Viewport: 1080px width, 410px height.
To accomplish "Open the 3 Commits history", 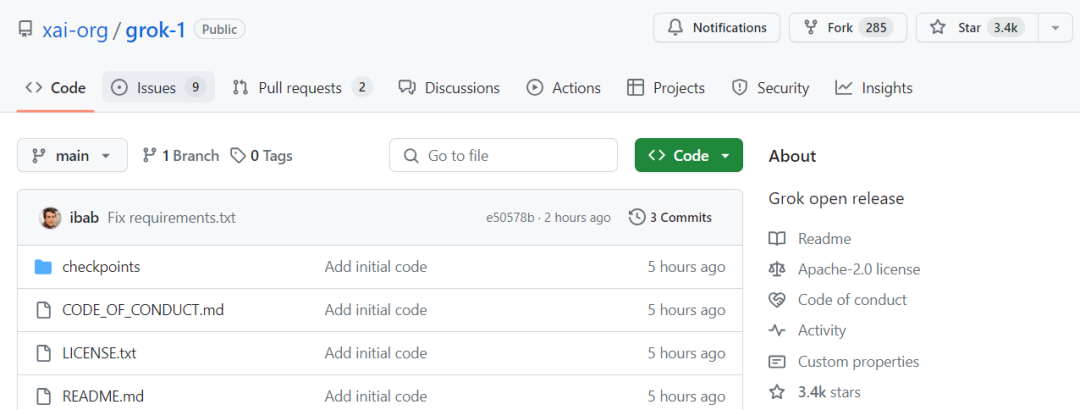I will (x=670, y=217).
